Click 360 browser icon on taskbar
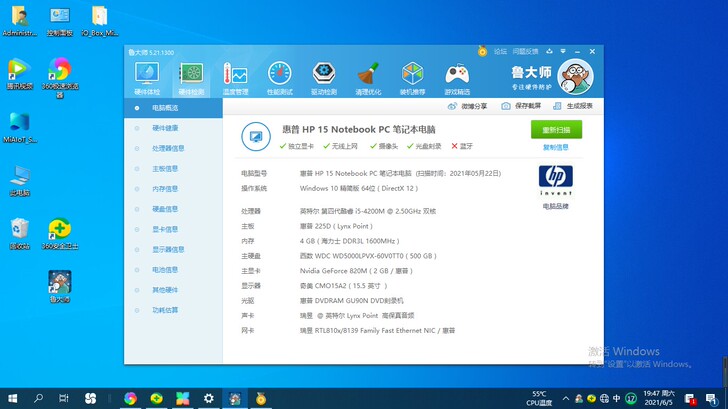Image resolution: width=728 pixels, height=409 pixels. pos(130,398)
